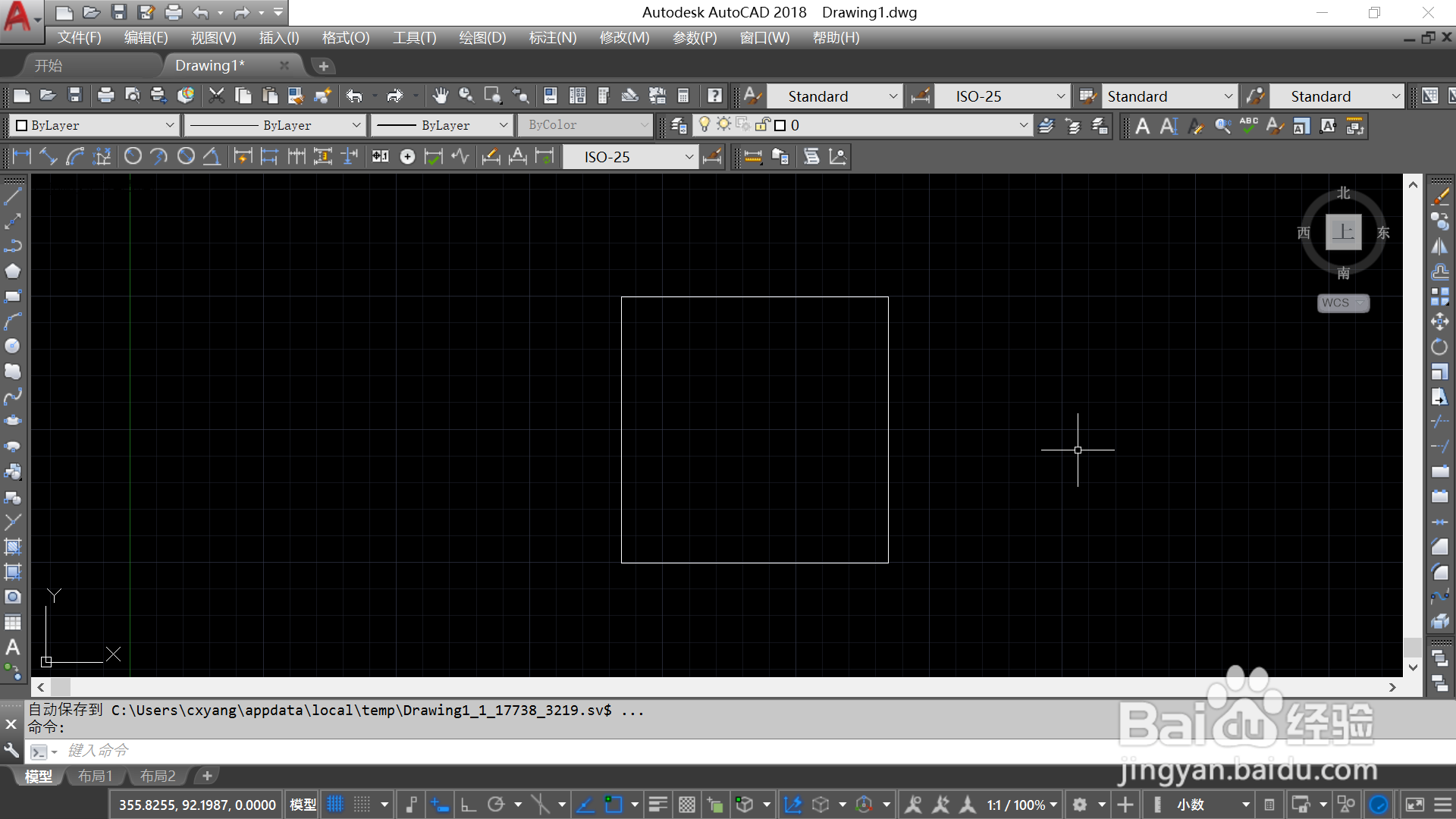The height and width of the screenshot is (819, 1456).
Task: Select the Mirror modify tool
Action: [x=1439, y=246]
